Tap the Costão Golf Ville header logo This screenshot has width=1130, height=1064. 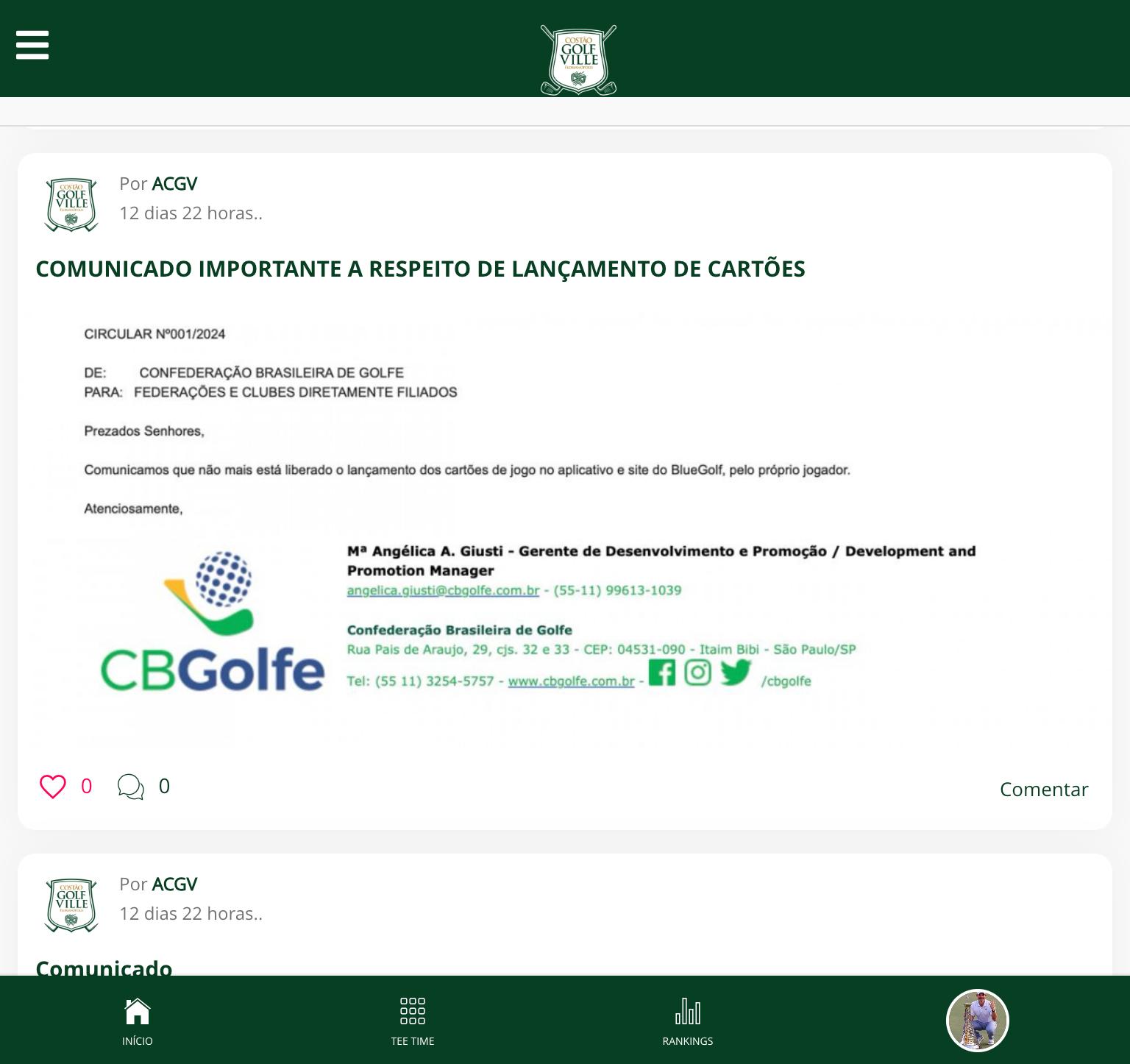[x=578, y=60]
